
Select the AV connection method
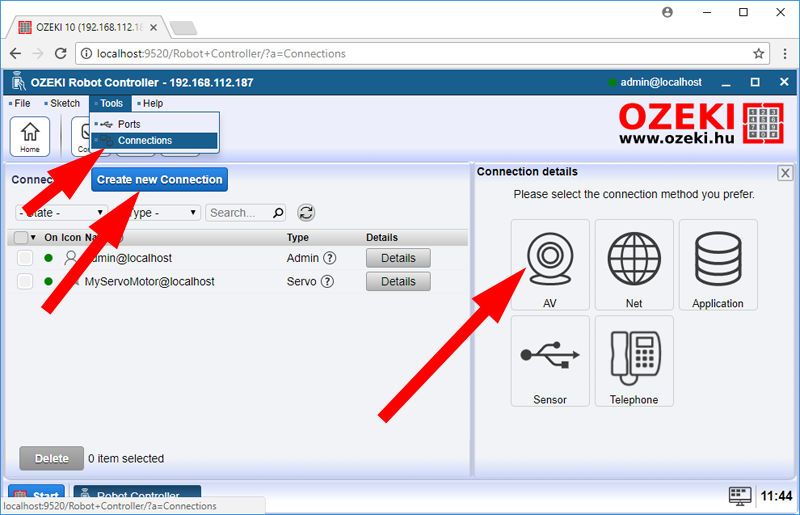click(550, 264)
